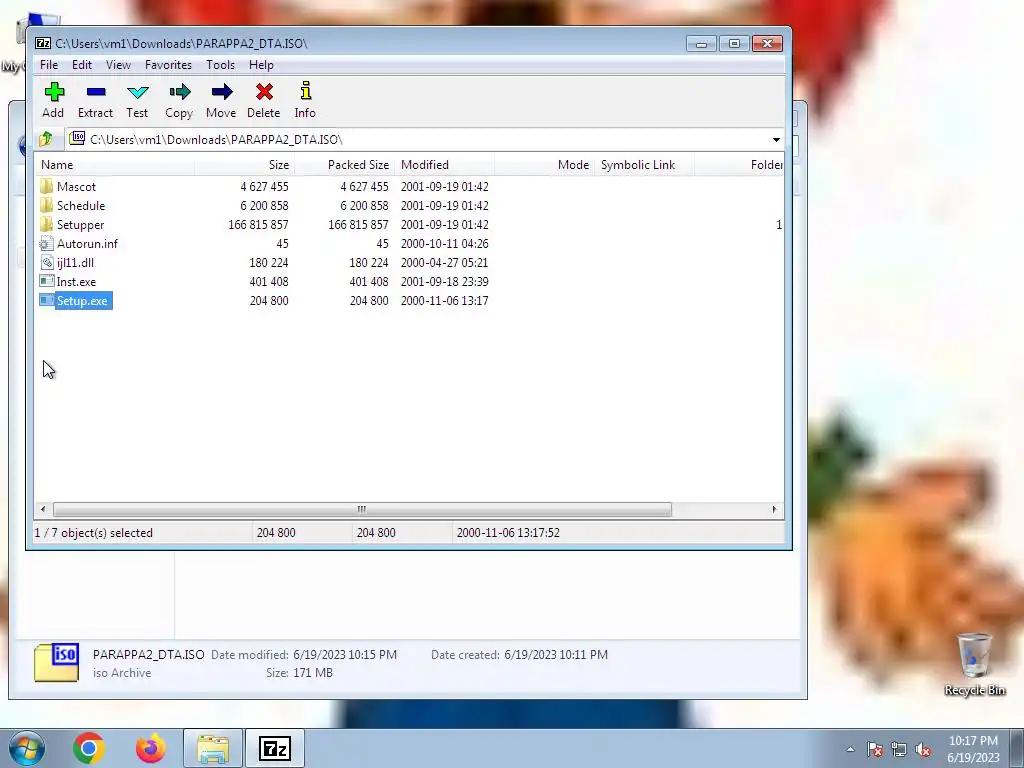Click status bar '1 / 7 object(s) selected'
Image resolution: width=1024 pixels, height=768 pixels.
click(x=93, y=533)
